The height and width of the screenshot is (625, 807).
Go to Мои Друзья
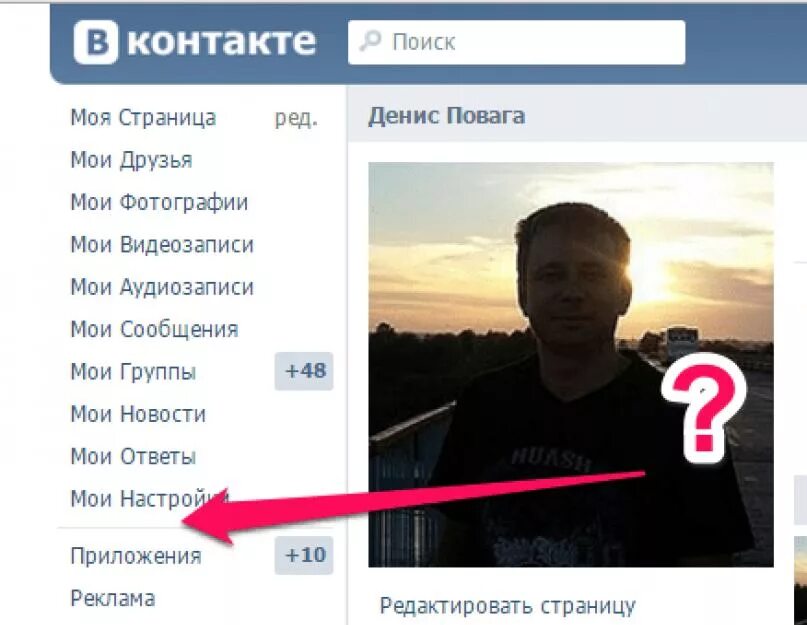click(131, 160)
